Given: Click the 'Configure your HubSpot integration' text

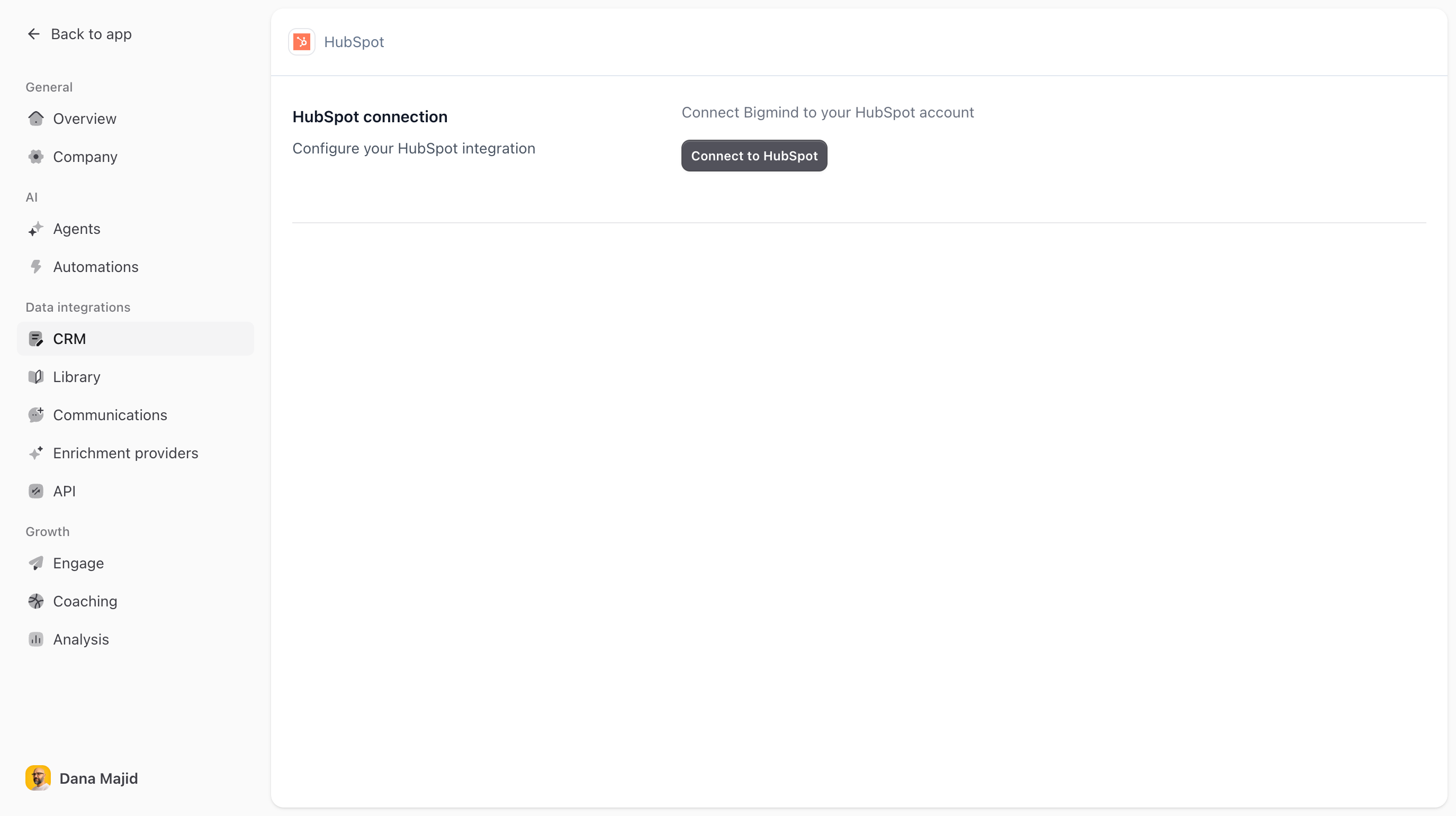Looking at the screenshot, I should pyautogui.click(x=414, y=148).
